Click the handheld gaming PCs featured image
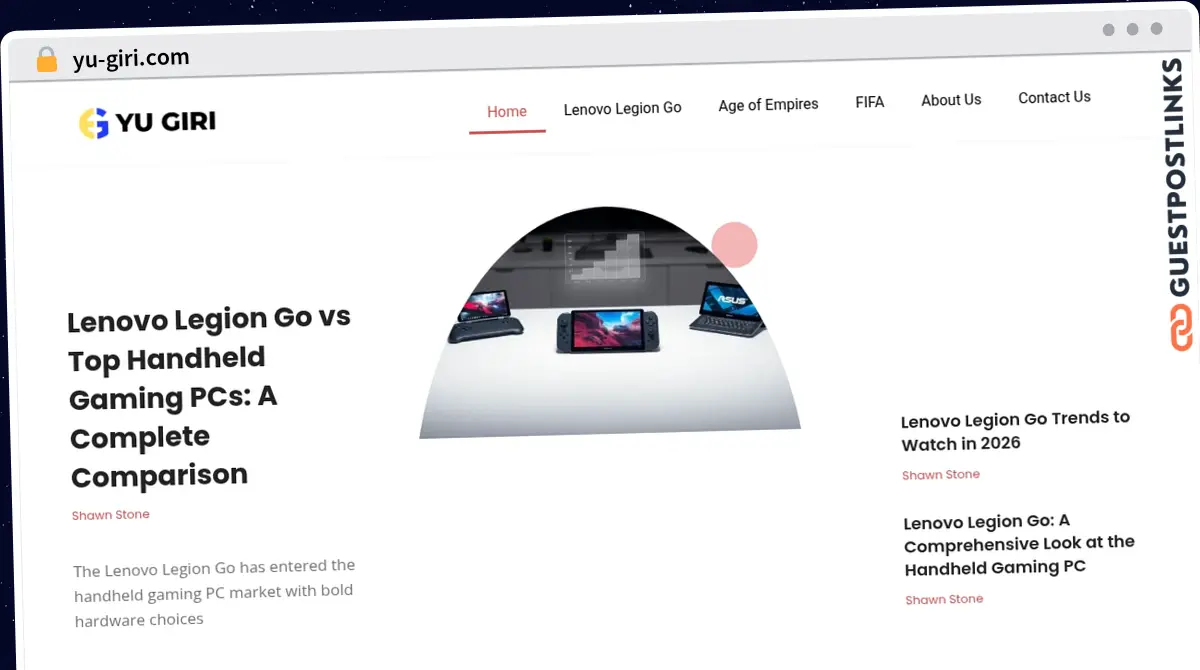Image resolution: width=1200 pixels, height=670 pixels. coord(610,323)
